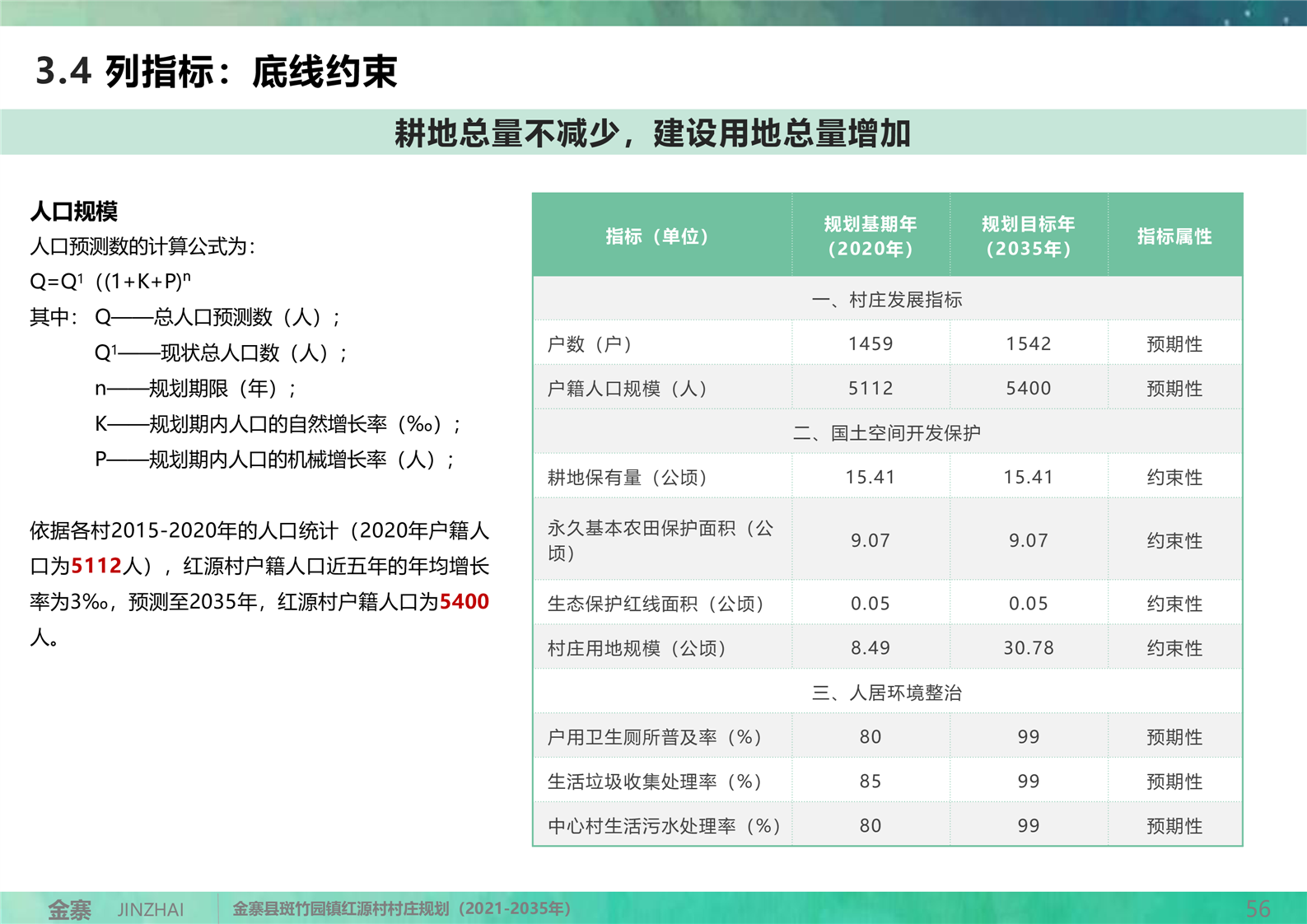Click the slide title '3.4 列指标：底线约束'
Screen dimensions: 1307x924
216,72
